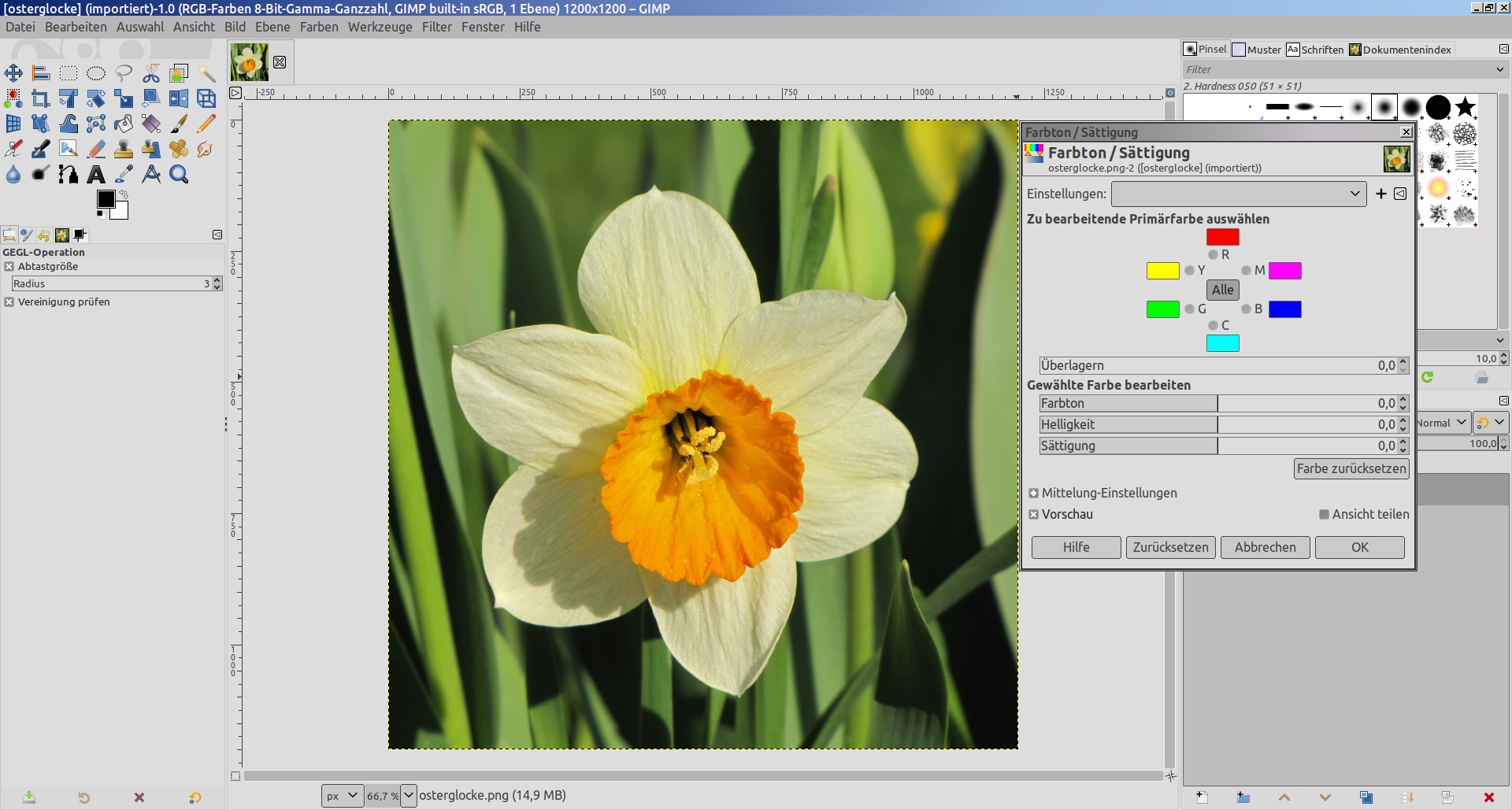Click the Farbe zurücksetzen button
The width and height of the screenshot is (1512, 810).
1351,469
